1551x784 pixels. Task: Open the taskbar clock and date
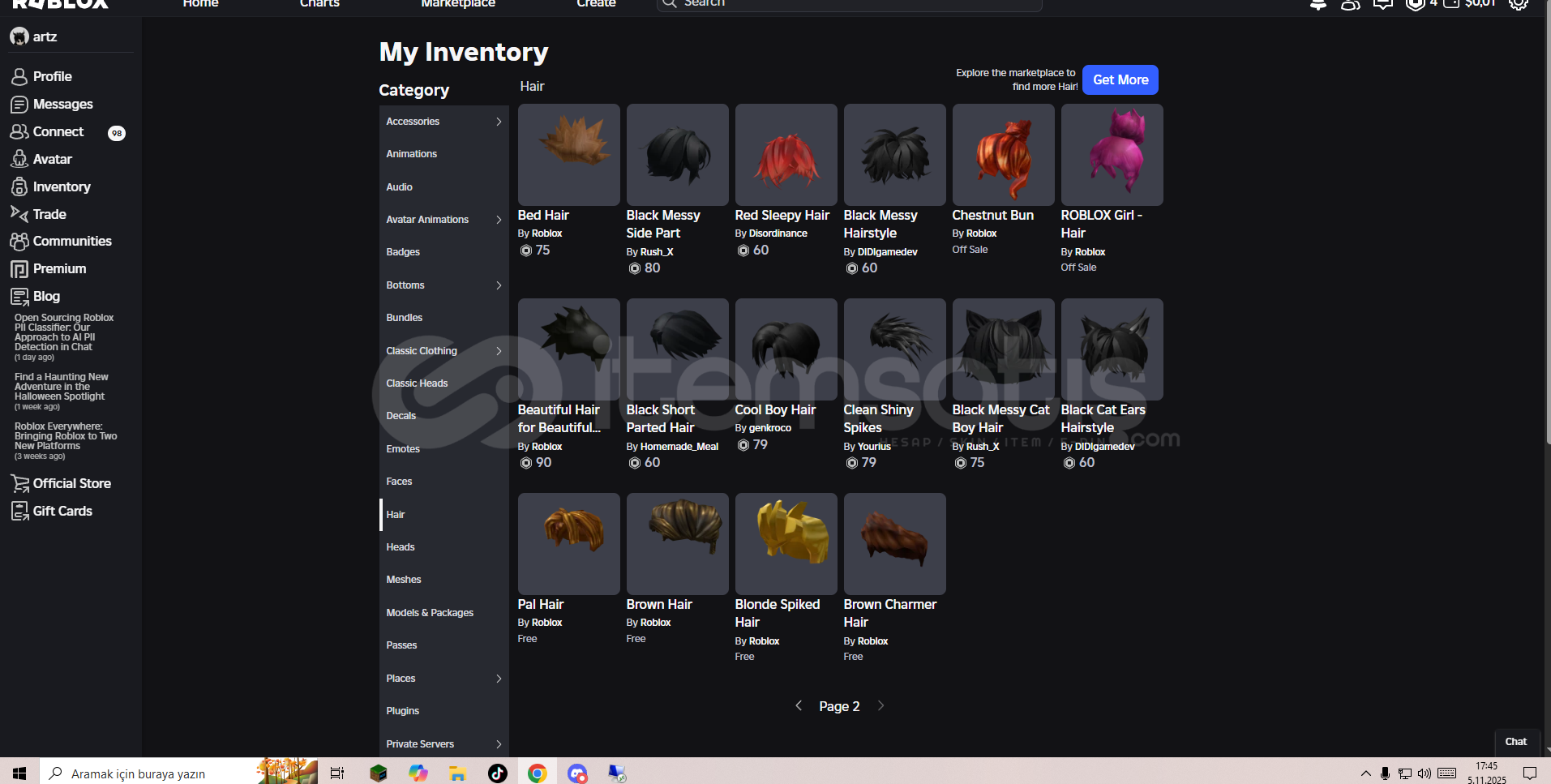tap(1486, 773)
